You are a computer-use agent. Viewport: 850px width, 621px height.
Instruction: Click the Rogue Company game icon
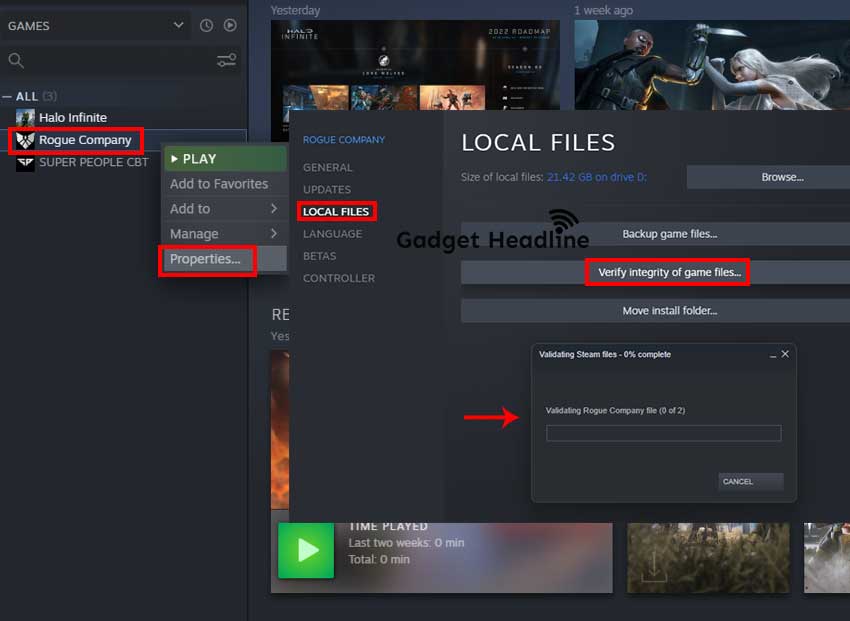click(24, 140)
